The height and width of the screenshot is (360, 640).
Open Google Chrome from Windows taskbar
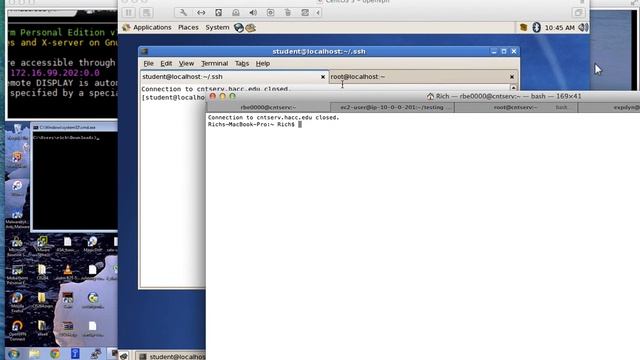(x=55, y=354)
